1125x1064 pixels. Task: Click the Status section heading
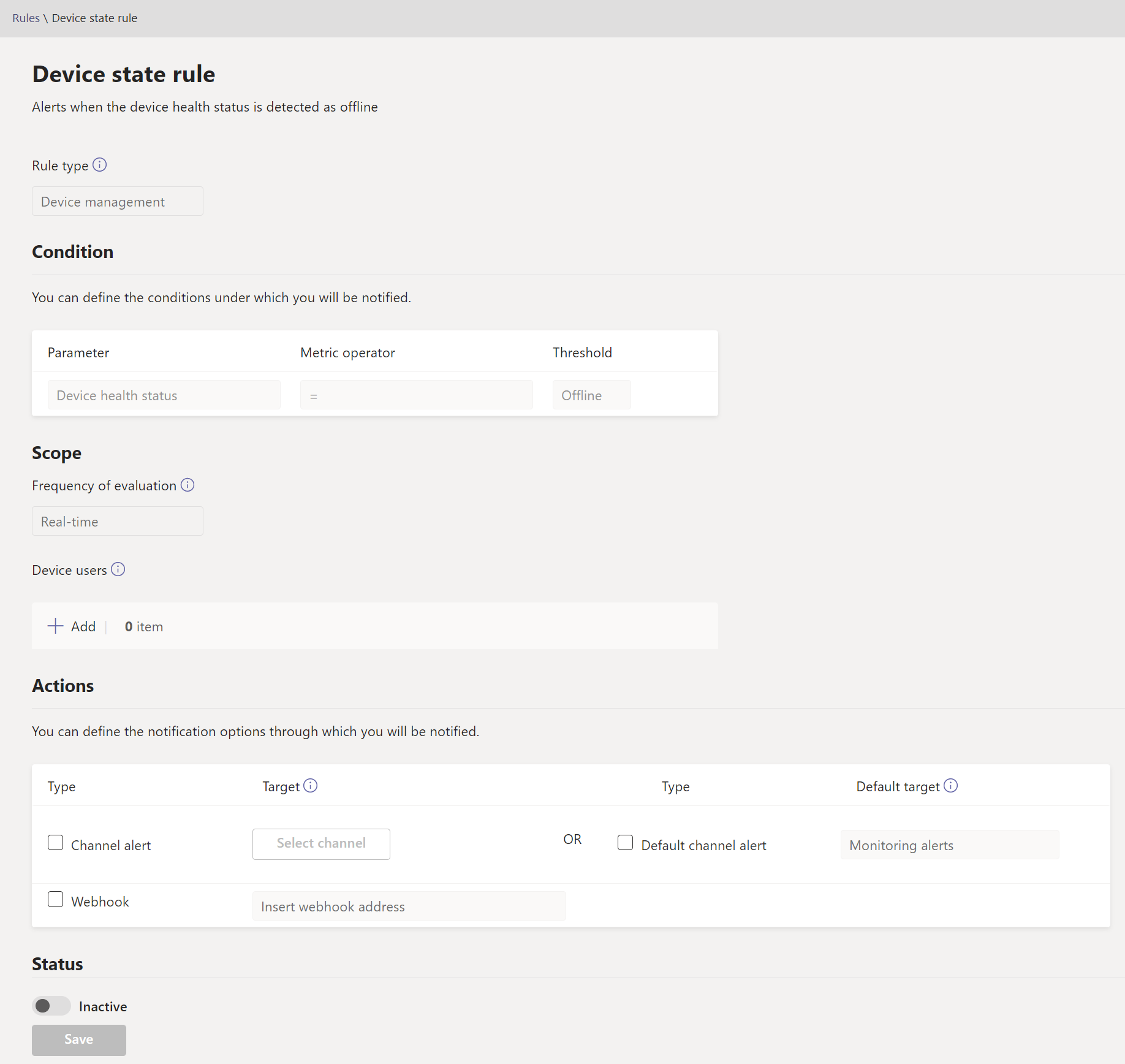coord(58,964)
